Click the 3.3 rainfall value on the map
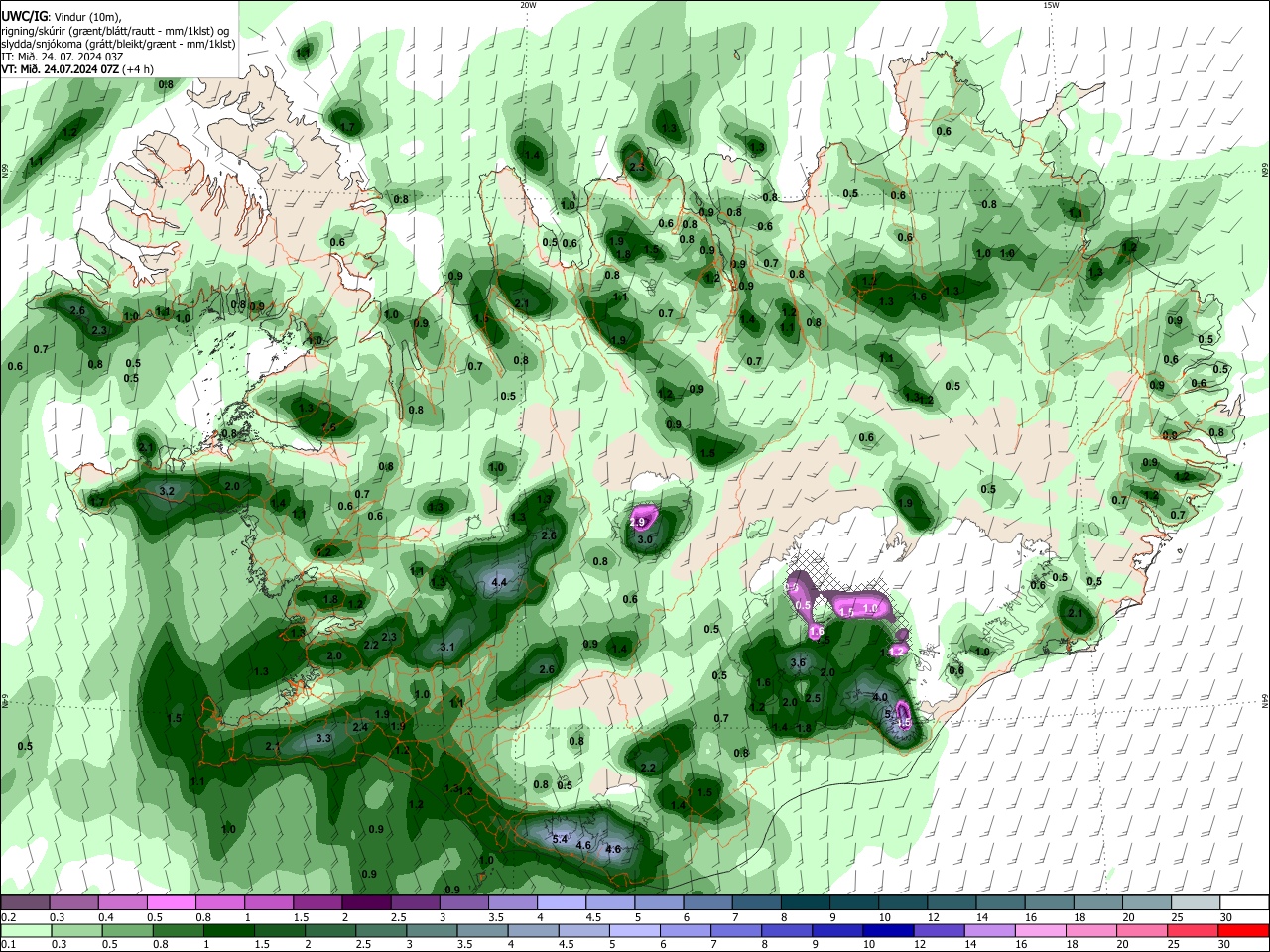 pos(323,739)
